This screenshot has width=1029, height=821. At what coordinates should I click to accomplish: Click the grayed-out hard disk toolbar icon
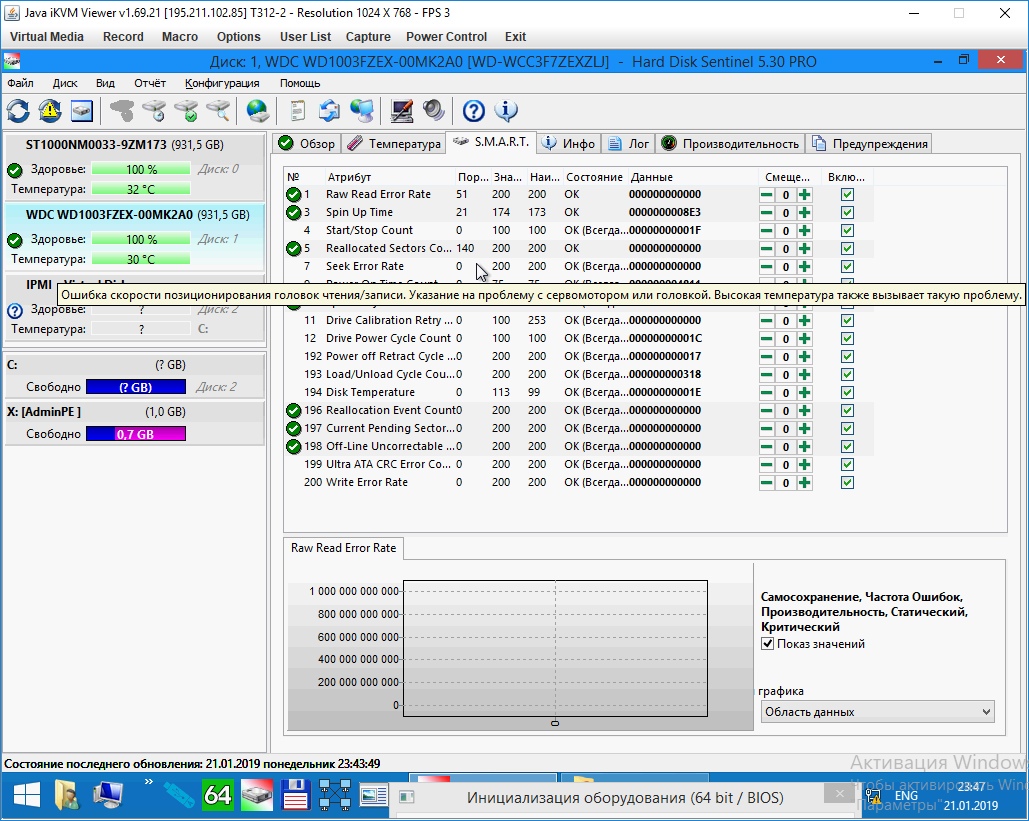[x=121, y=111]
